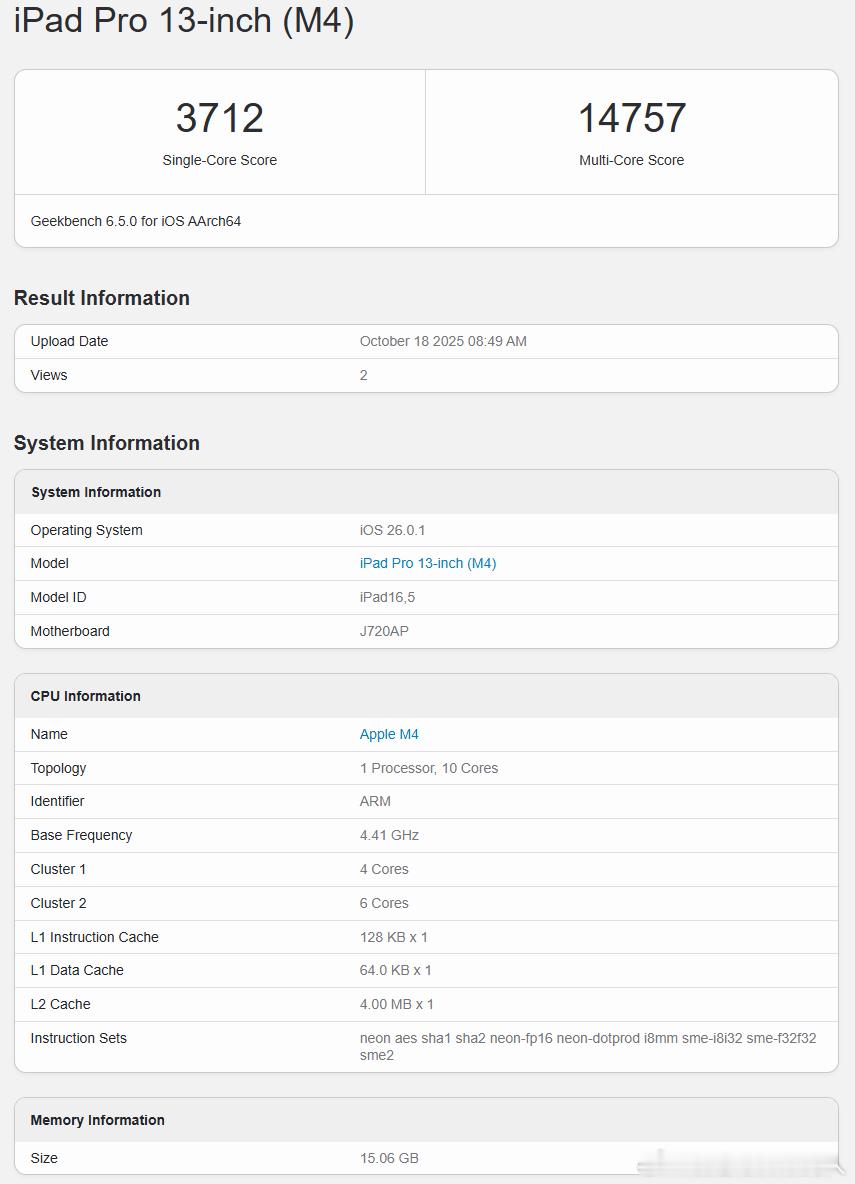Select the motherboard value J720AP

tap(384, 631)
